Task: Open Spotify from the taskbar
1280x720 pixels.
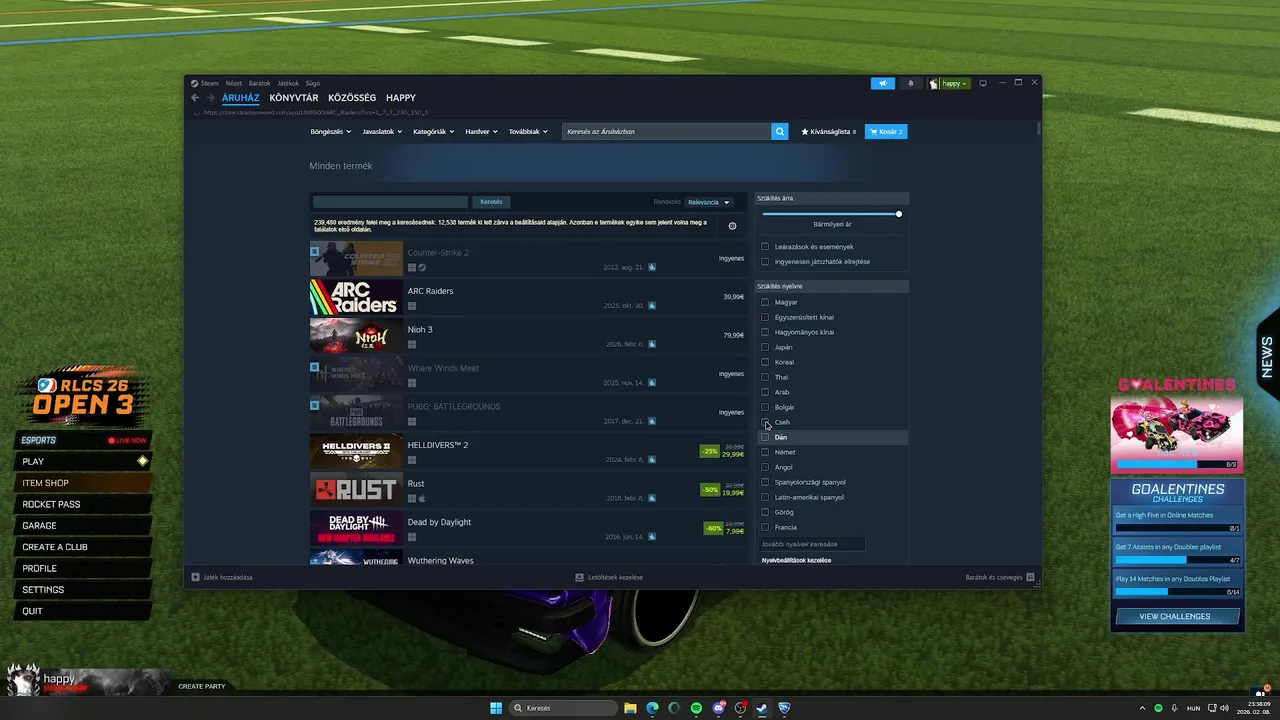Action: click(696, 708)
